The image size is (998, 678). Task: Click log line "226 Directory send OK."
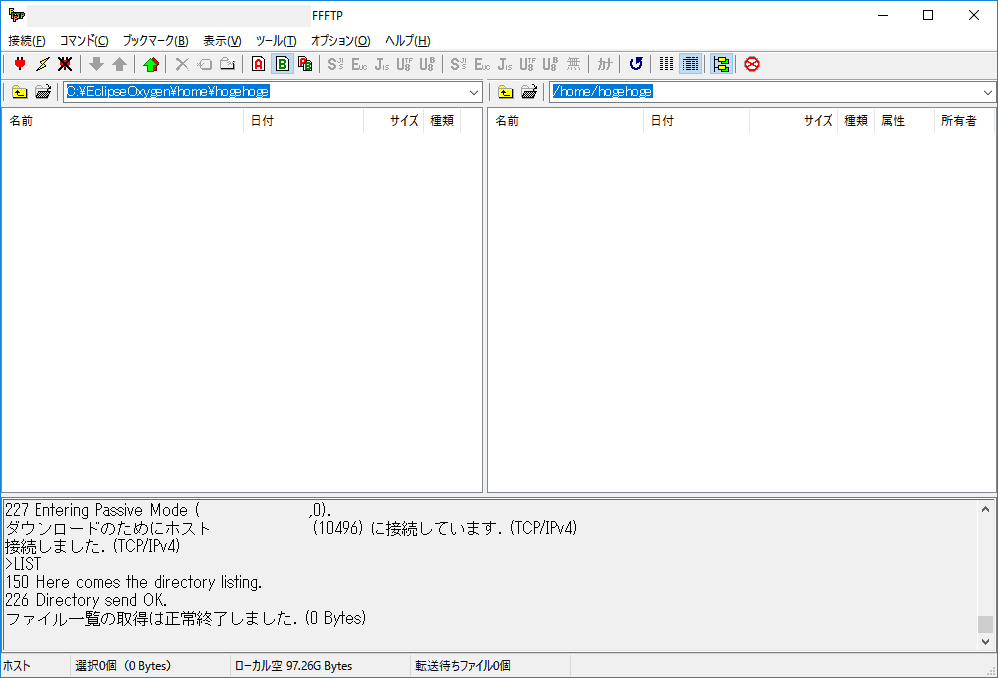point(86,600)
